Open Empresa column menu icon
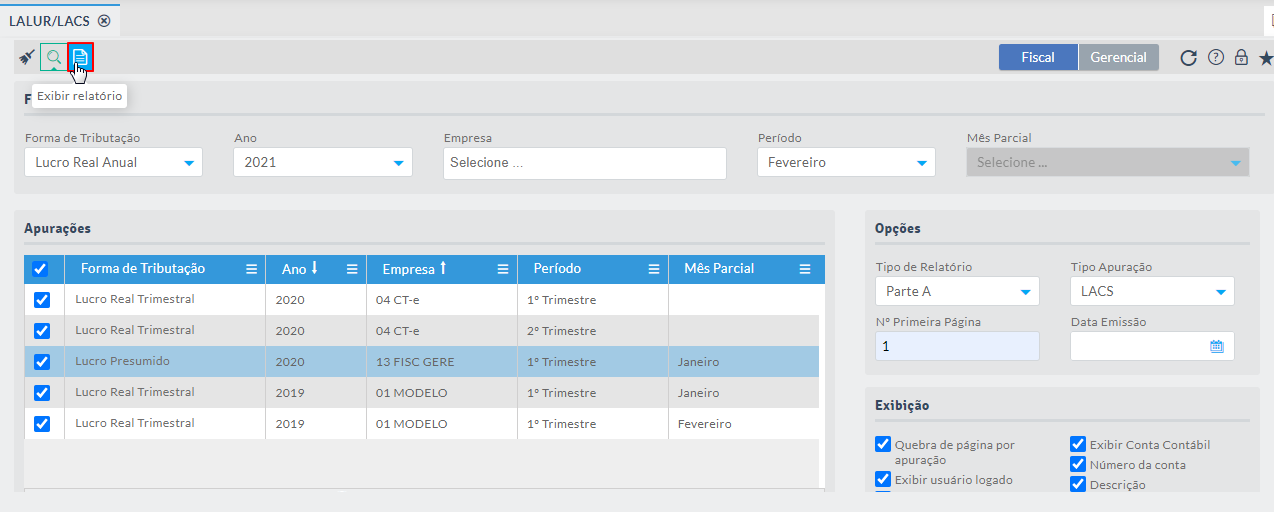Image resolution: width=1274 pixels, height=512 pixels. 504,269
